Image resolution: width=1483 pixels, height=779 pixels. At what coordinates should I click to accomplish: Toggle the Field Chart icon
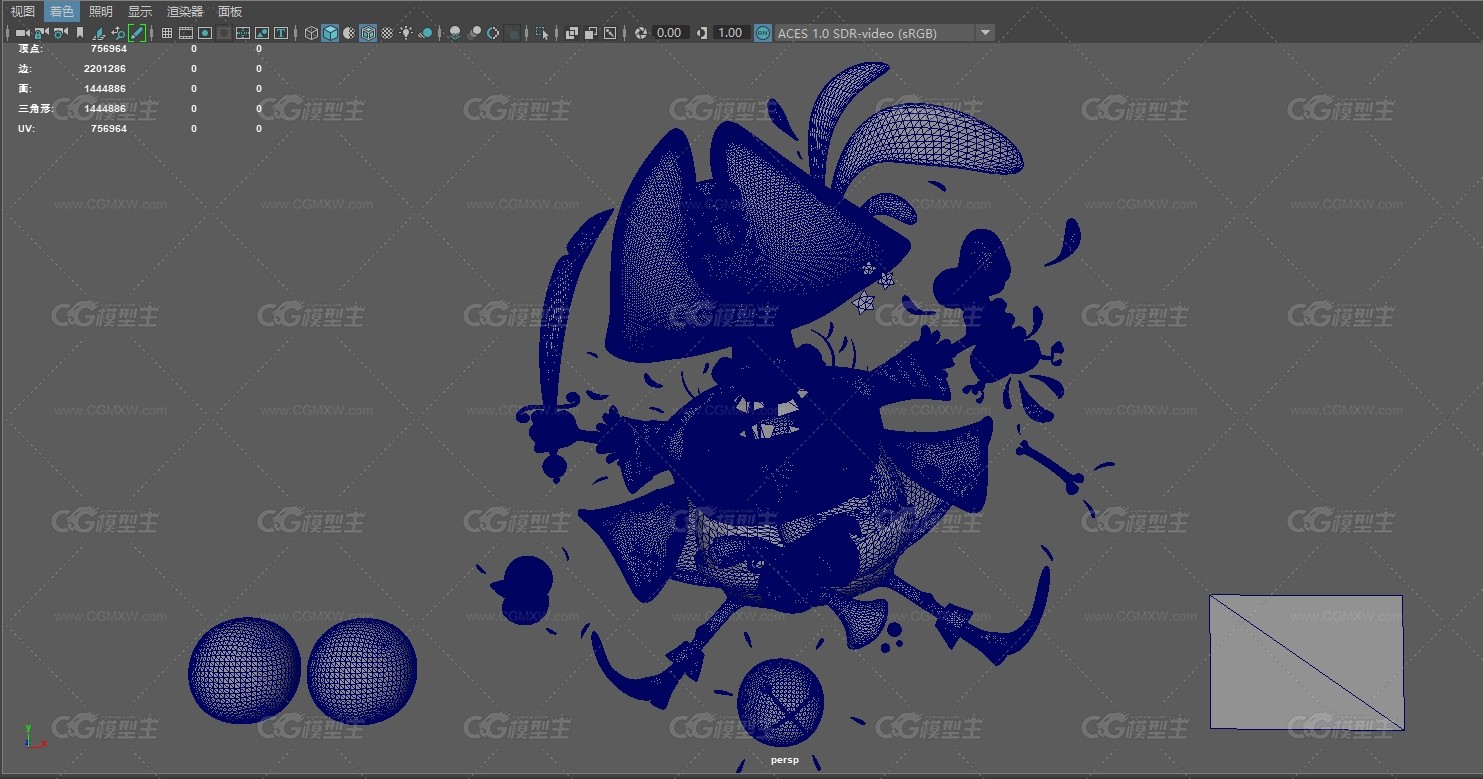click(243, 33)
